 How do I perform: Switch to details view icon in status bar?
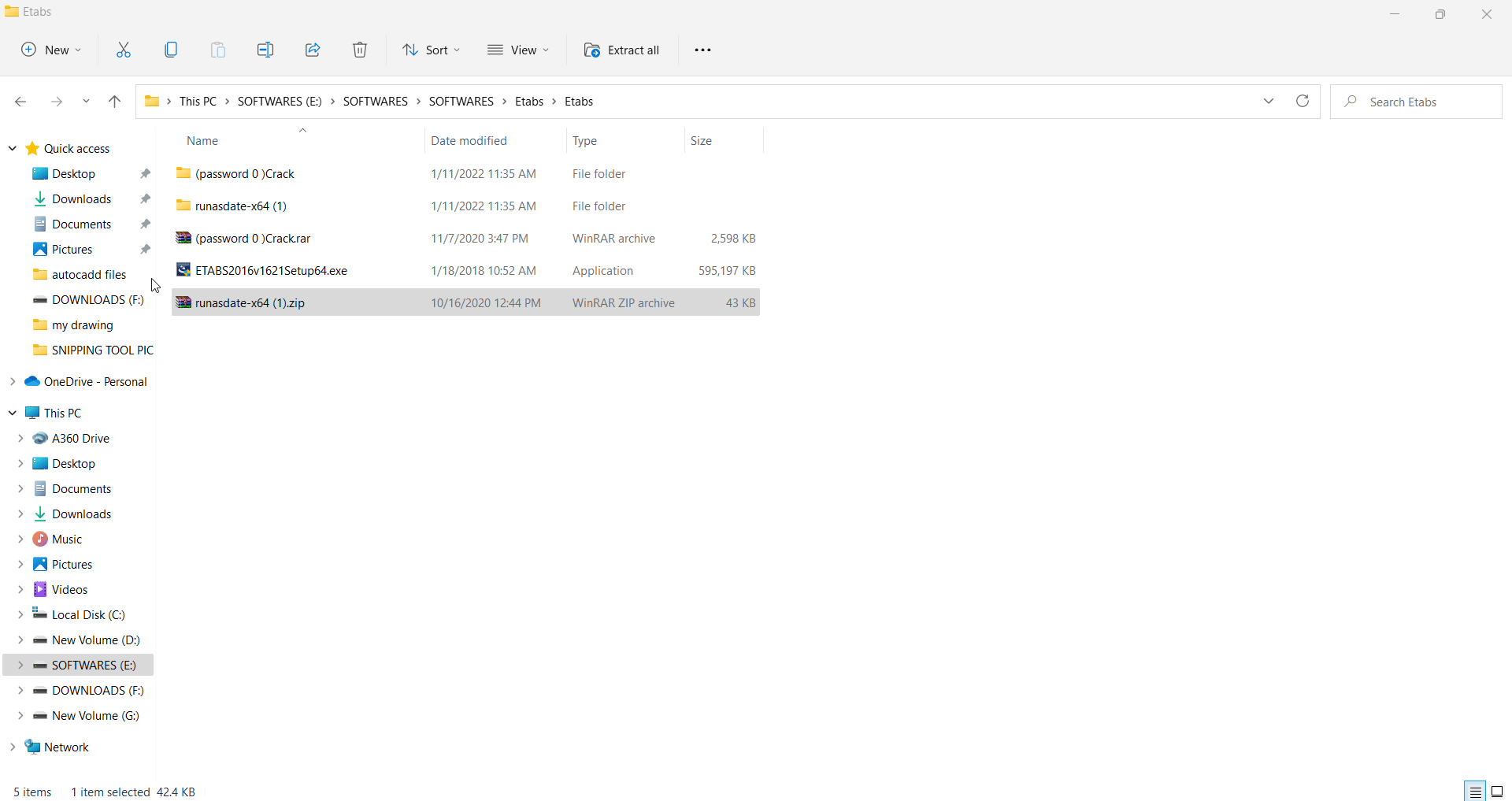(x=1476, y=792)
